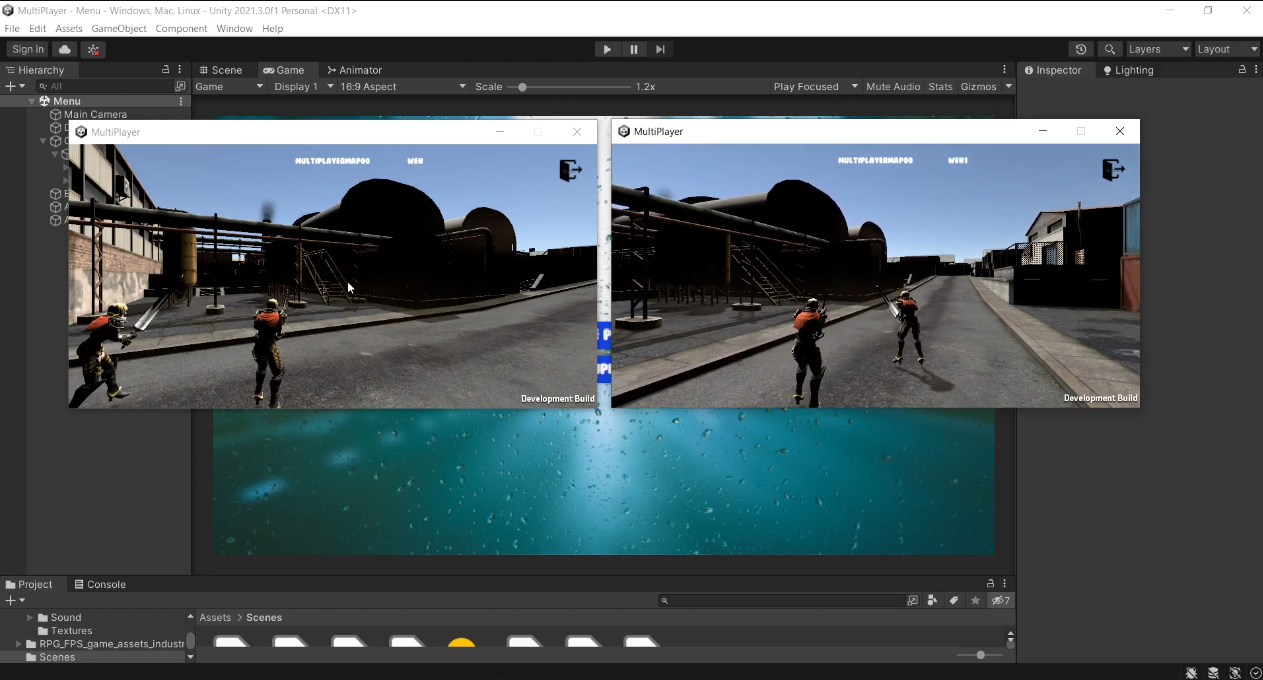Toggle the Inspector panel lock icon
1263x680 pixels.
(1242, 70)
